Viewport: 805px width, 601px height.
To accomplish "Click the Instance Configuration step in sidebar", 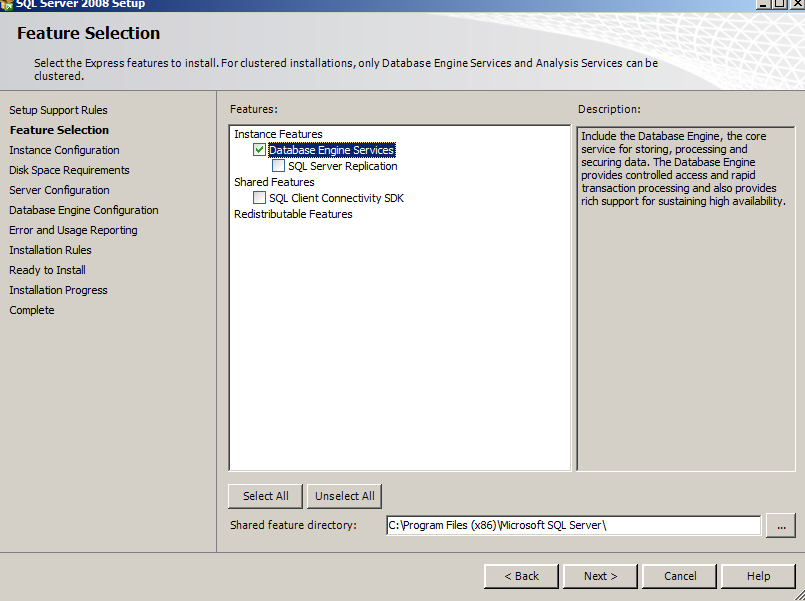I will pos(64,150).
